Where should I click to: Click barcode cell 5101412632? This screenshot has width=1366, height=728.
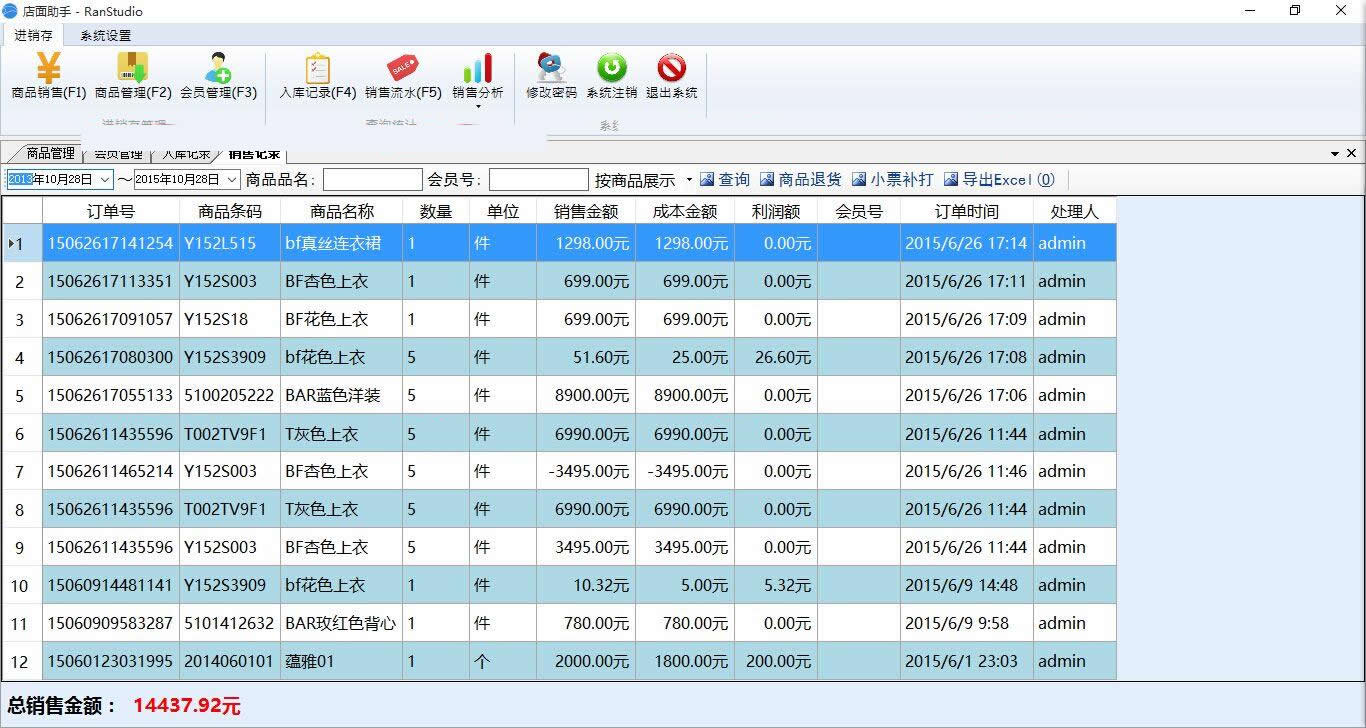click(230, 623)
